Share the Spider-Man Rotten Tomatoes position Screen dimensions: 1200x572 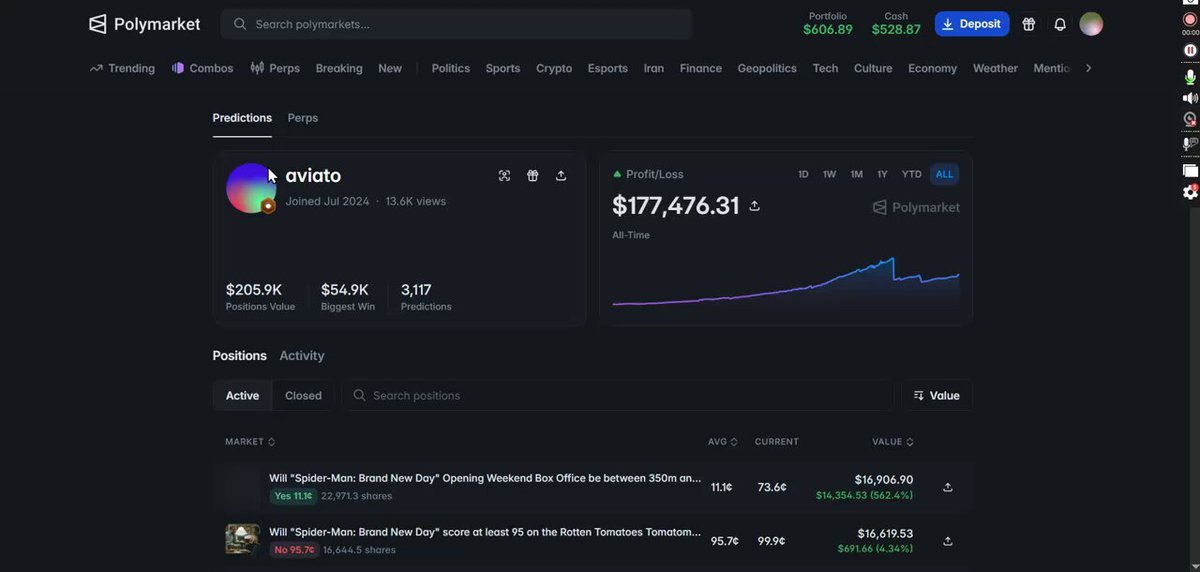[x=948, y=541]
